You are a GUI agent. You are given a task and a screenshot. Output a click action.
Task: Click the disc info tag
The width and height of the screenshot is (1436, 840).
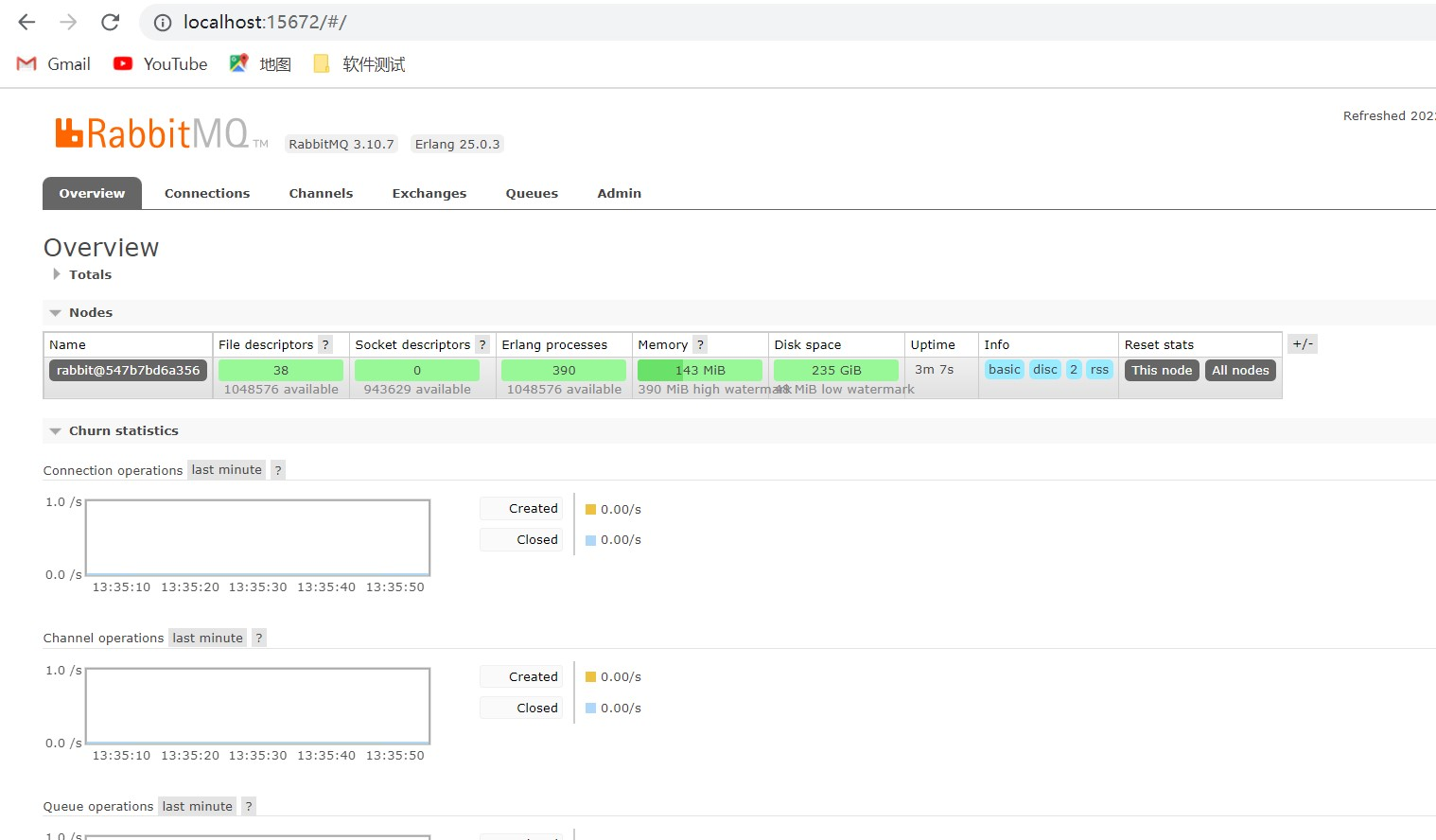click(1045, 370)
